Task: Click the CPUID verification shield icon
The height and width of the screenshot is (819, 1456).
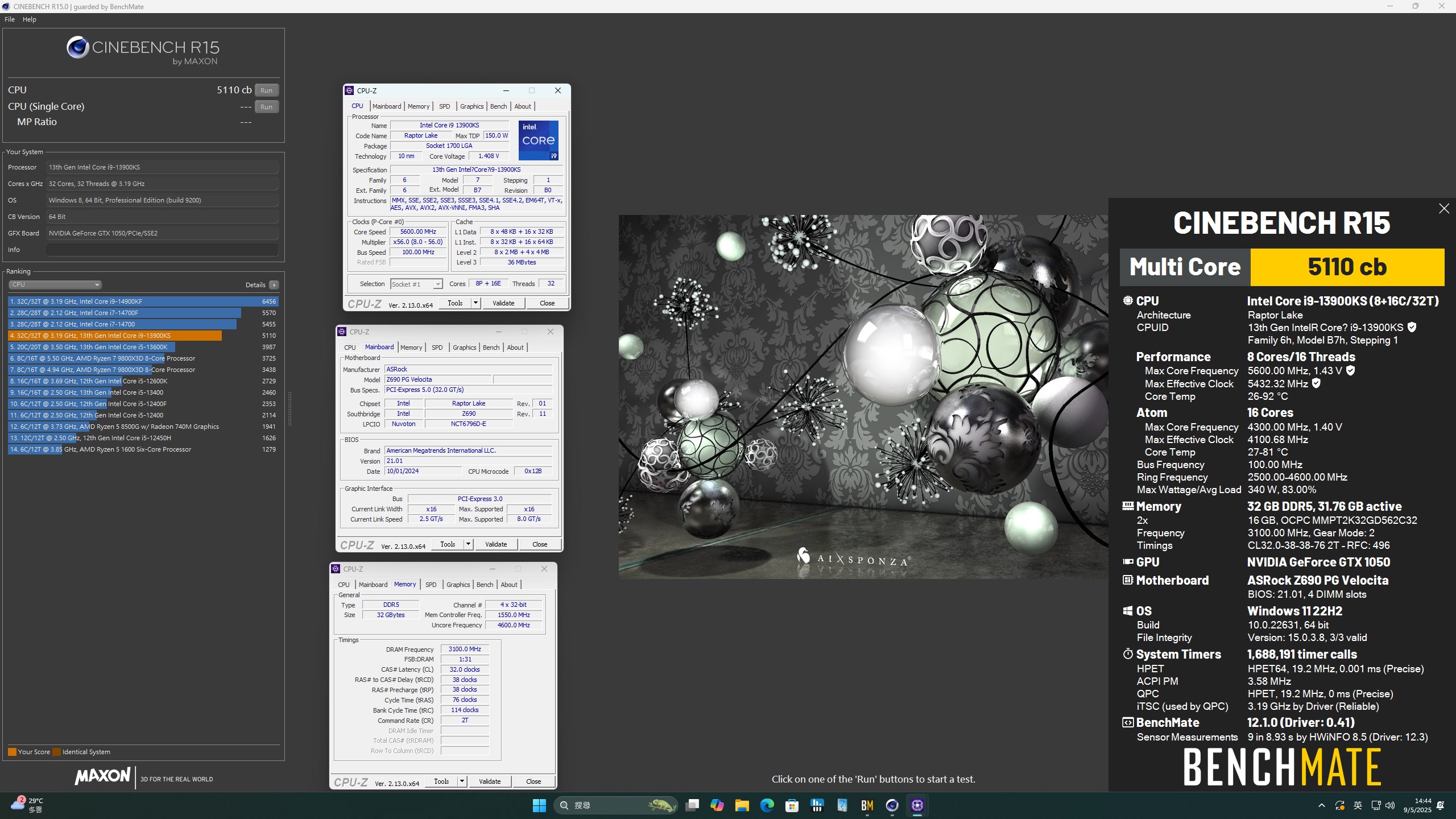Action: tap(1412, 327)
